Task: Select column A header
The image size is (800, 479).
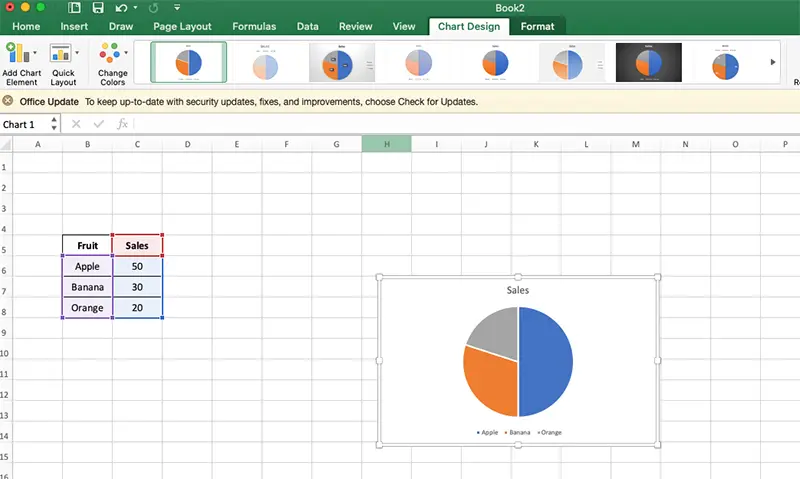Action: coord(37,144)
